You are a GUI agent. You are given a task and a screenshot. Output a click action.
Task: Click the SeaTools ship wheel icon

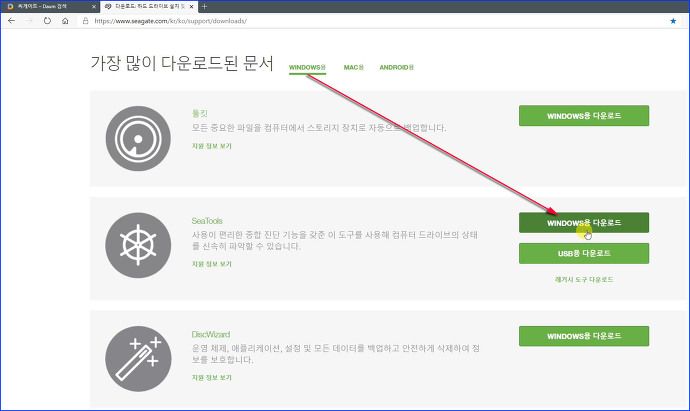coord(138,245)
